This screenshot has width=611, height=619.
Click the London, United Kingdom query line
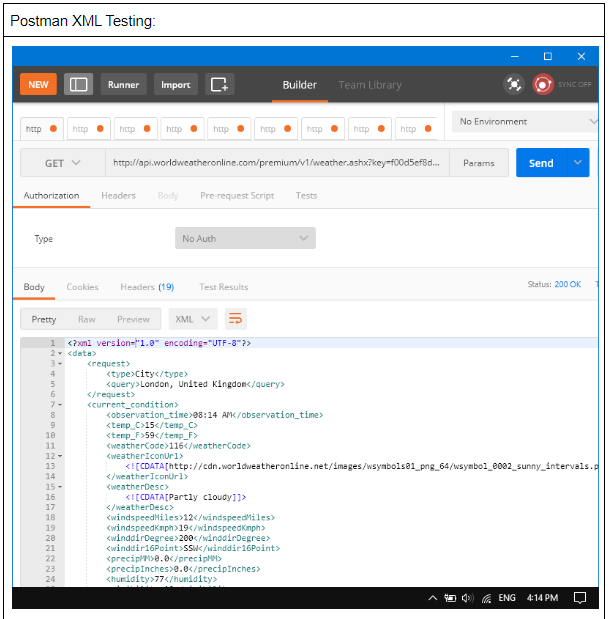[x=195, y=384]
